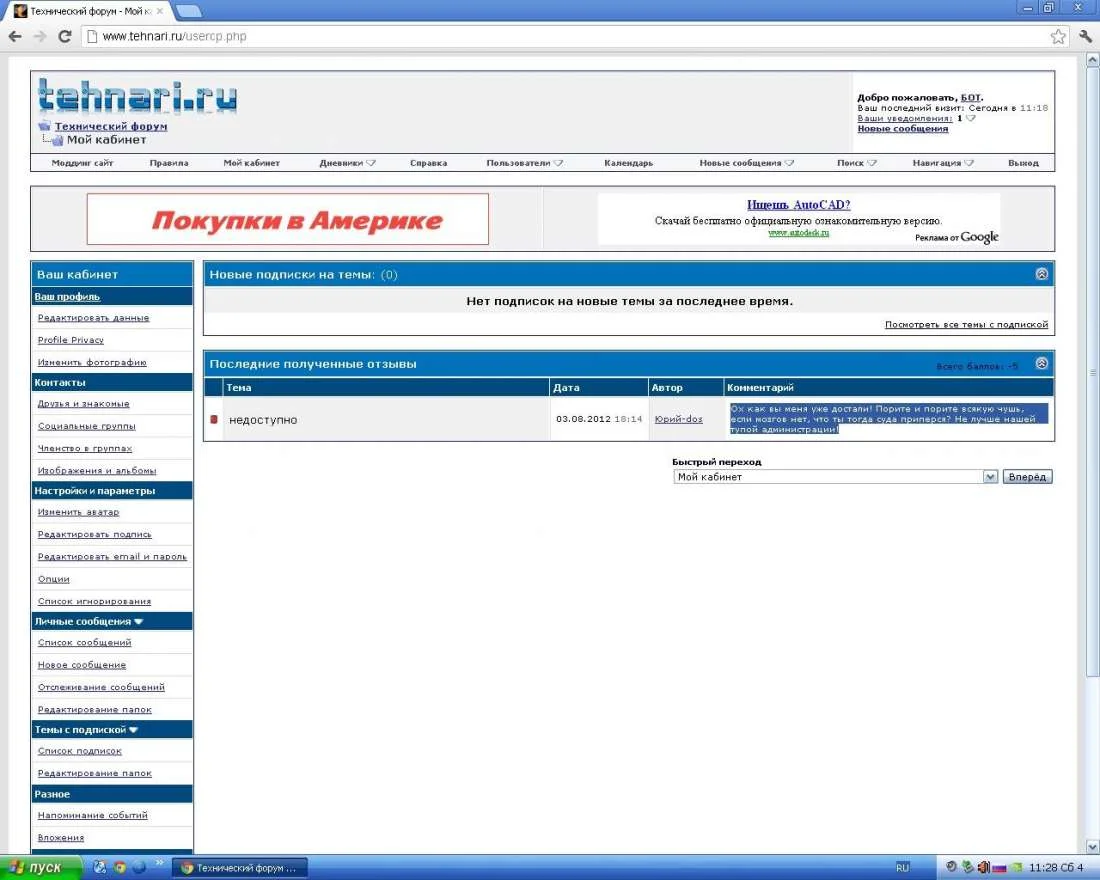
Task: Open the БОТ username link
Action: (x=970, y=98)
